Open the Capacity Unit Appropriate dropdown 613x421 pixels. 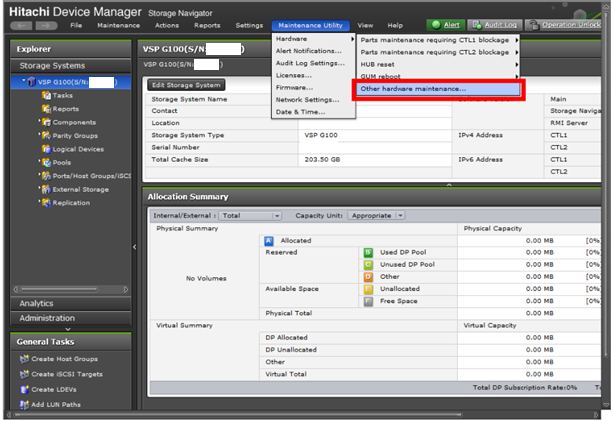pyautogui.click(x=376, y=215)
